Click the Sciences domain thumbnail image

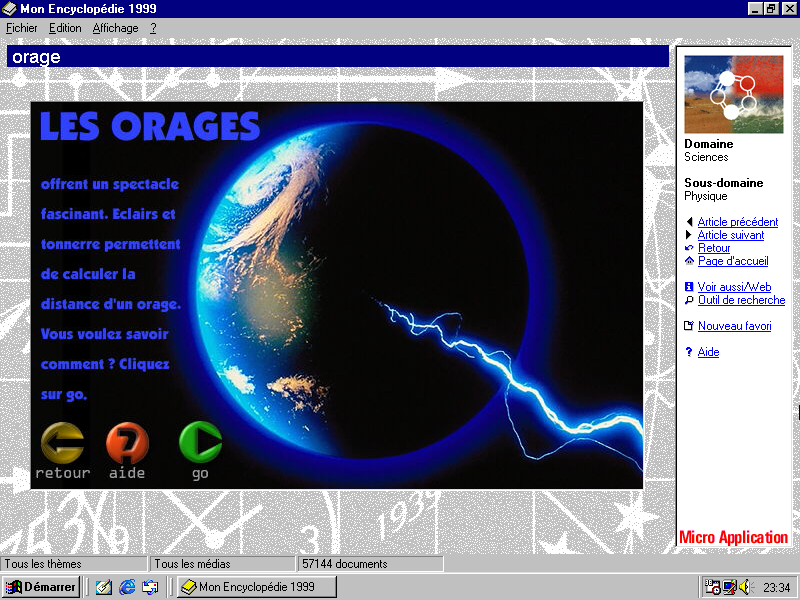[734, 94]
